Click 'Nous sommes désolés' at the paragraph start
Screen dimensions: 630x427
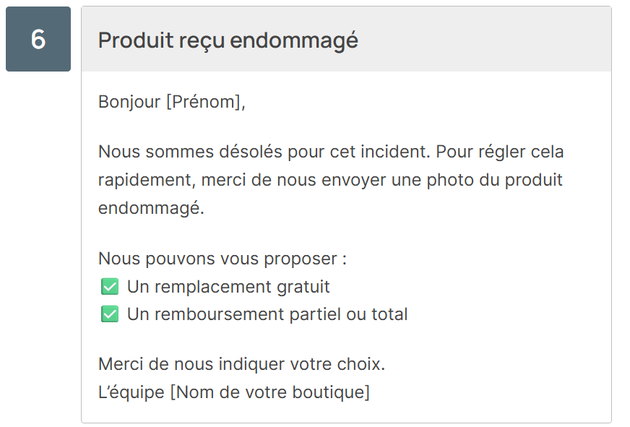[175, 152]
